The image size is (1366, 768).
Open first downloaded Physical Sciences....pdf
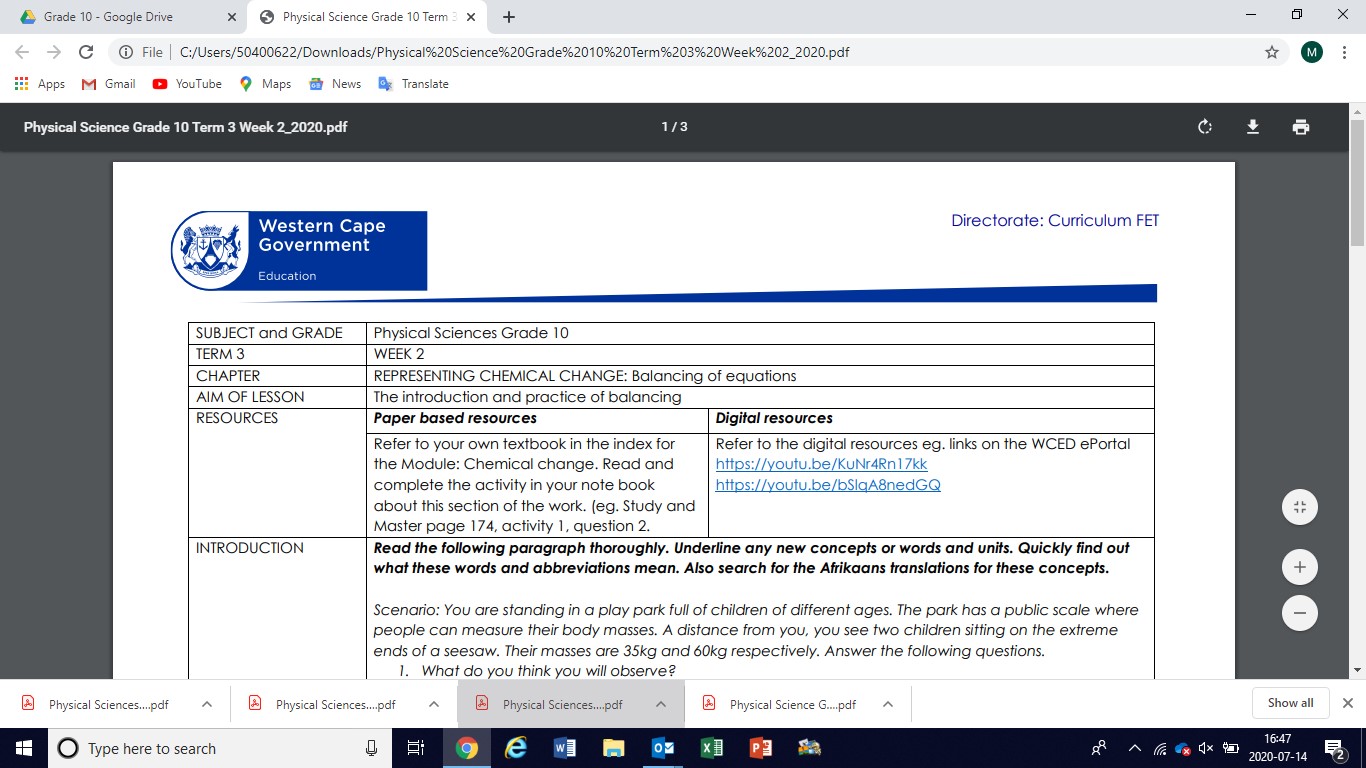tap(98, 704)
